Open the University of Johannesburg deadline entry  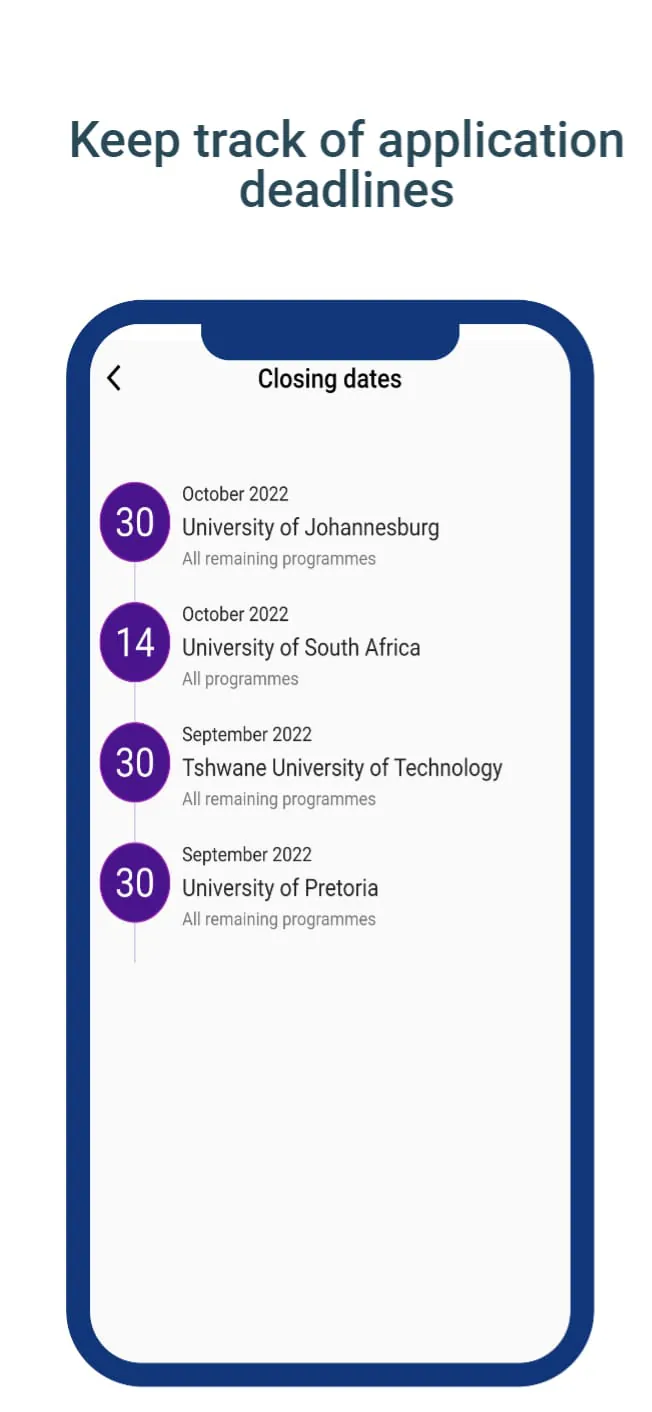point(310,527)
